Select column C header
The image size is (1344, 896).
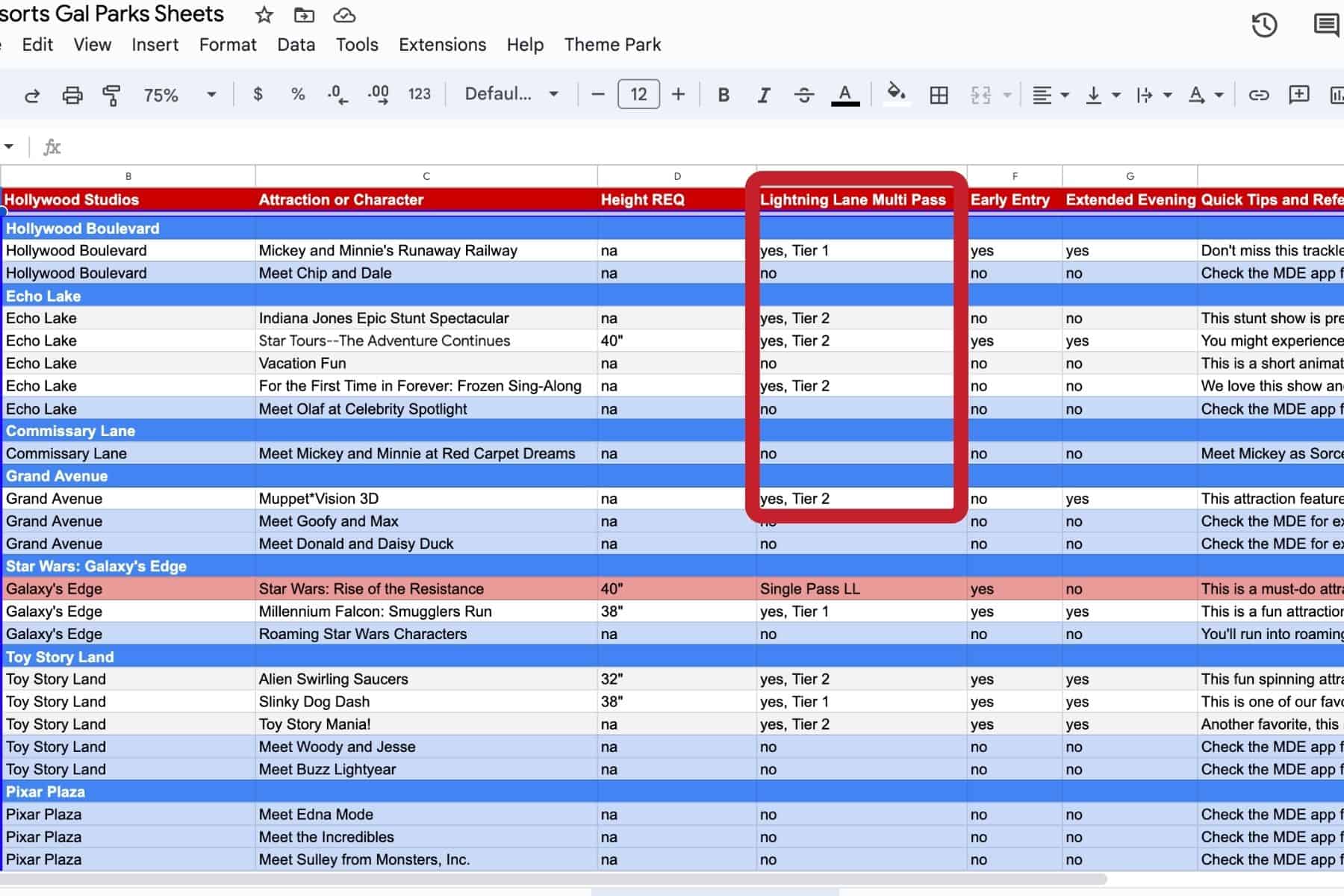click(x=426, y=176)
